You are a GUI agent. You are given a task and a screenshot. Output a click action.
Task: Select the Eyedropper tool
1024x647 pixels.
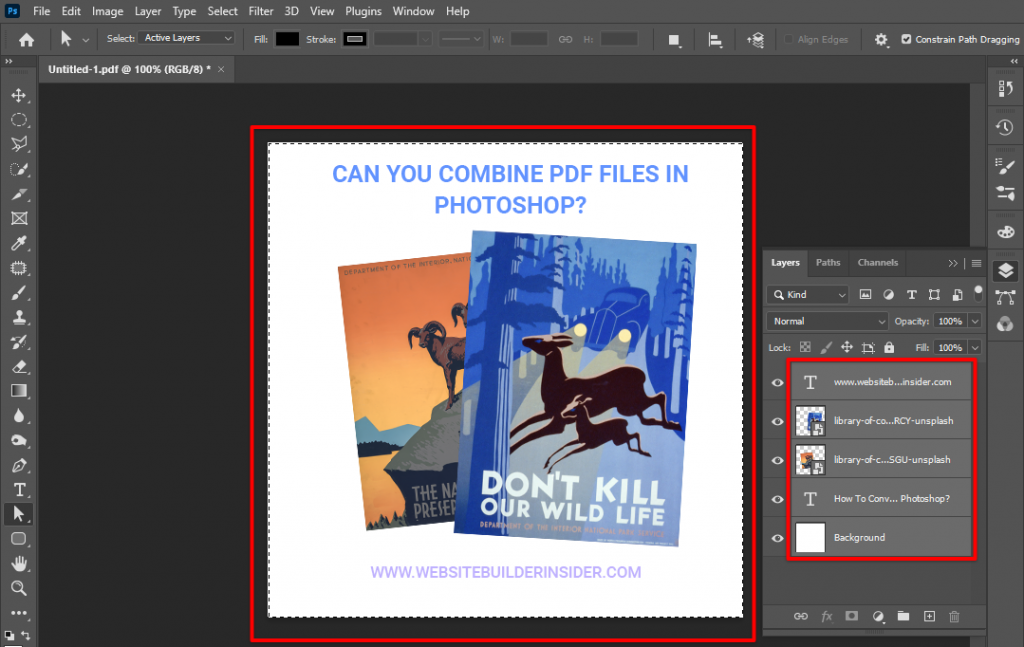(18, 244)
